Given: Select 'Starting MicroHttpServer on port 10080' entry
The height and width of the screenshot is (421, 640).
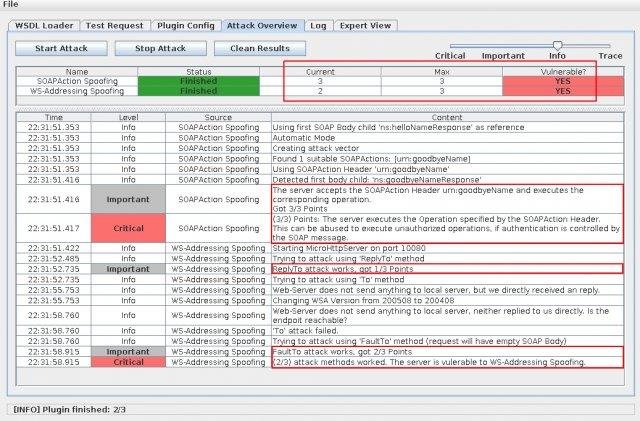Looking at the screenshot, I should pyautogui.click(x=447, y=248).
